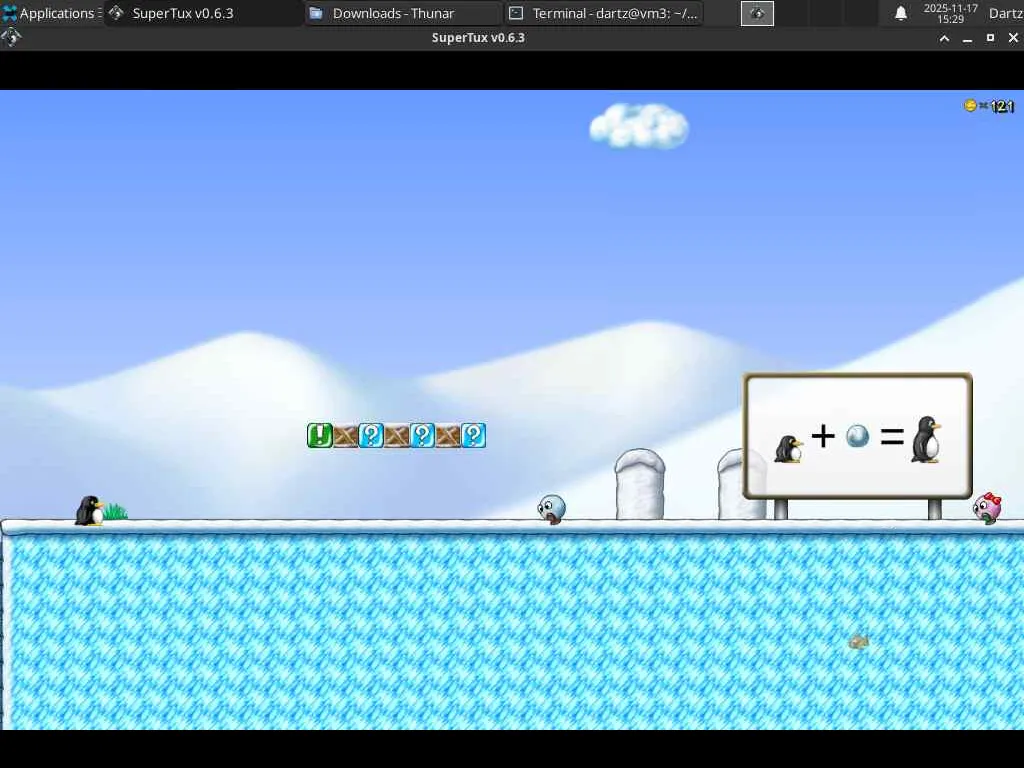Click the highlighted workspace switcher icon
The image size is (1024, 768).
coord(757,13)
